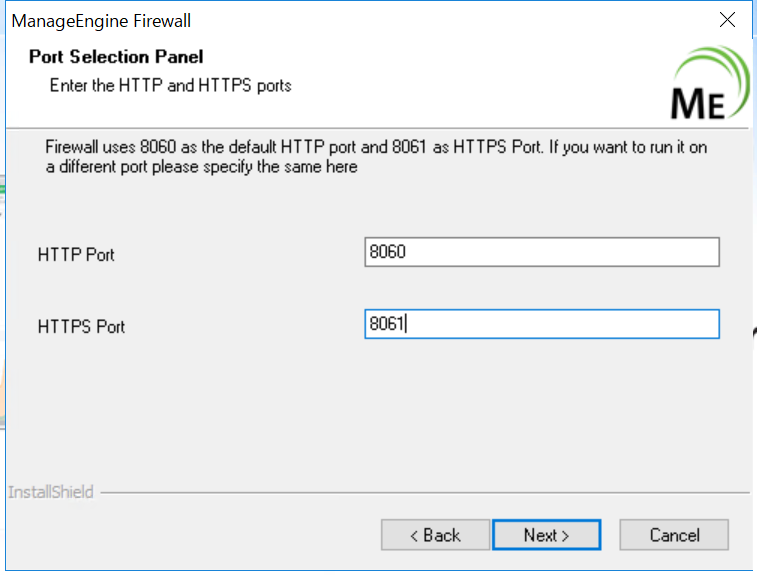Screen dimensions: 757x575
Task: Click the letters ME in the logo
Action: click(x=698, y=103)
